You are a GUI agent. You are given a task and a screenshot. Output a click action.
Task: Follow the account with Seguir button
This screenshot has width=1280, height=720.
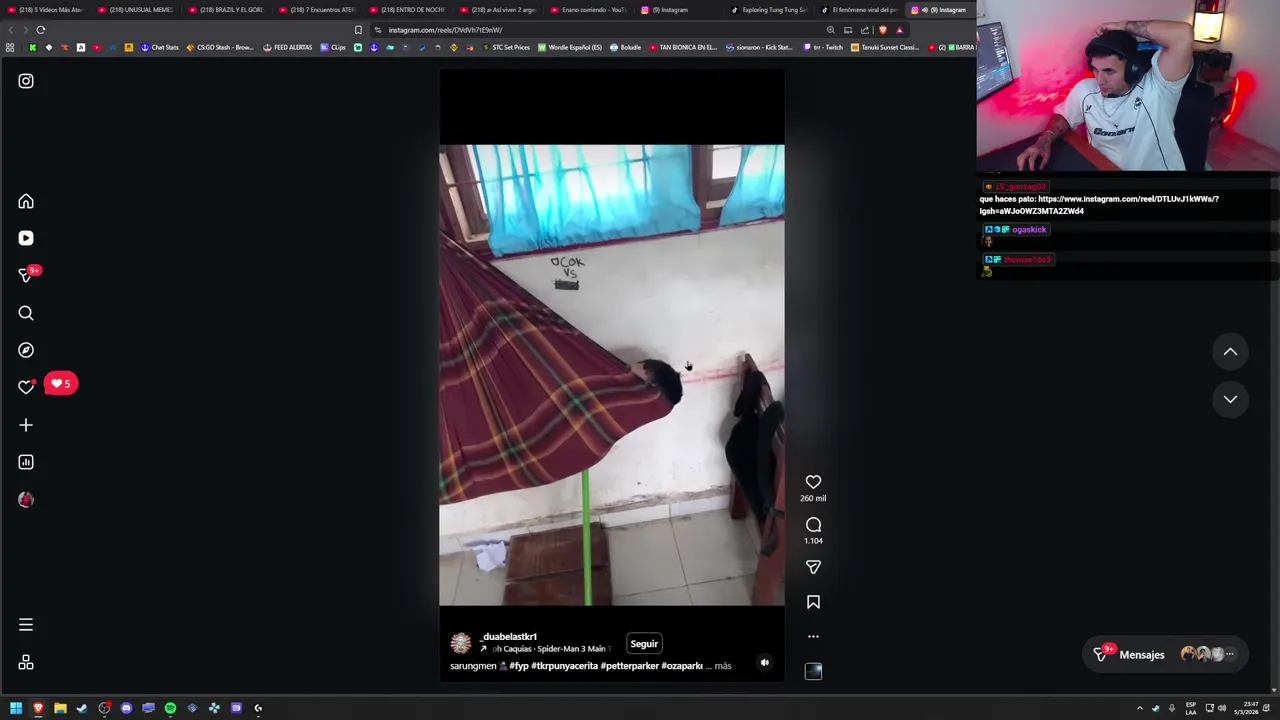coord(644,644)
